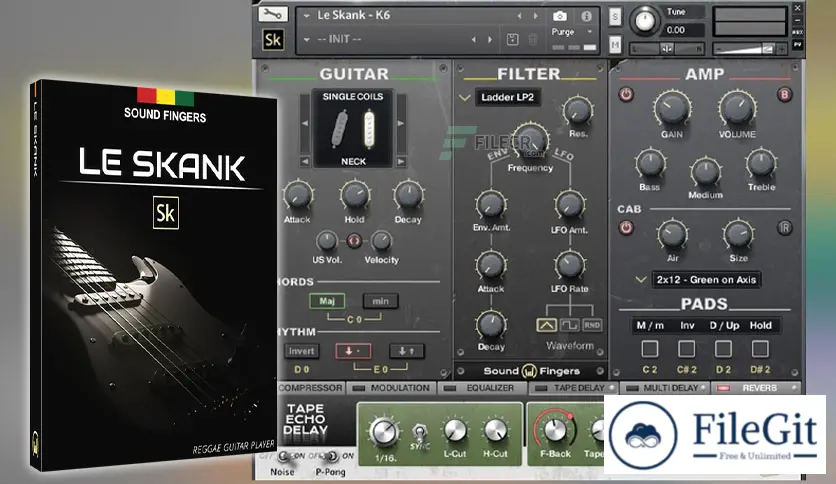
Task: Select the square LFO waveform icon
Action: tap(570, 325)
